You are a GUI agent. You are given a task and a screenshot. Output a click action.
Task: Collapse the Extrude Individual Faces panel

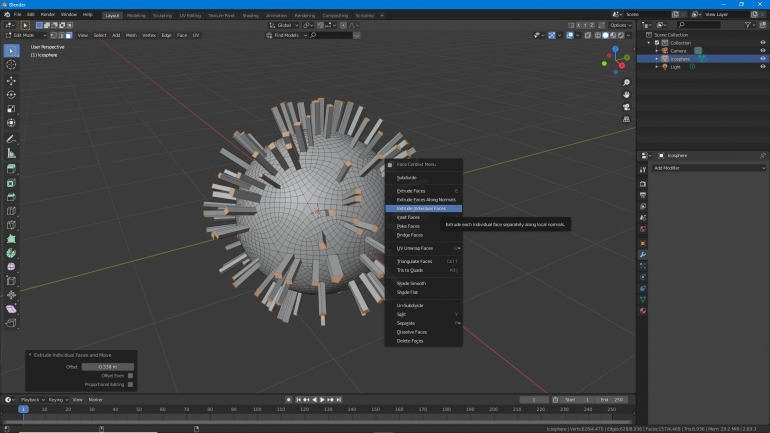coord(30,355)
